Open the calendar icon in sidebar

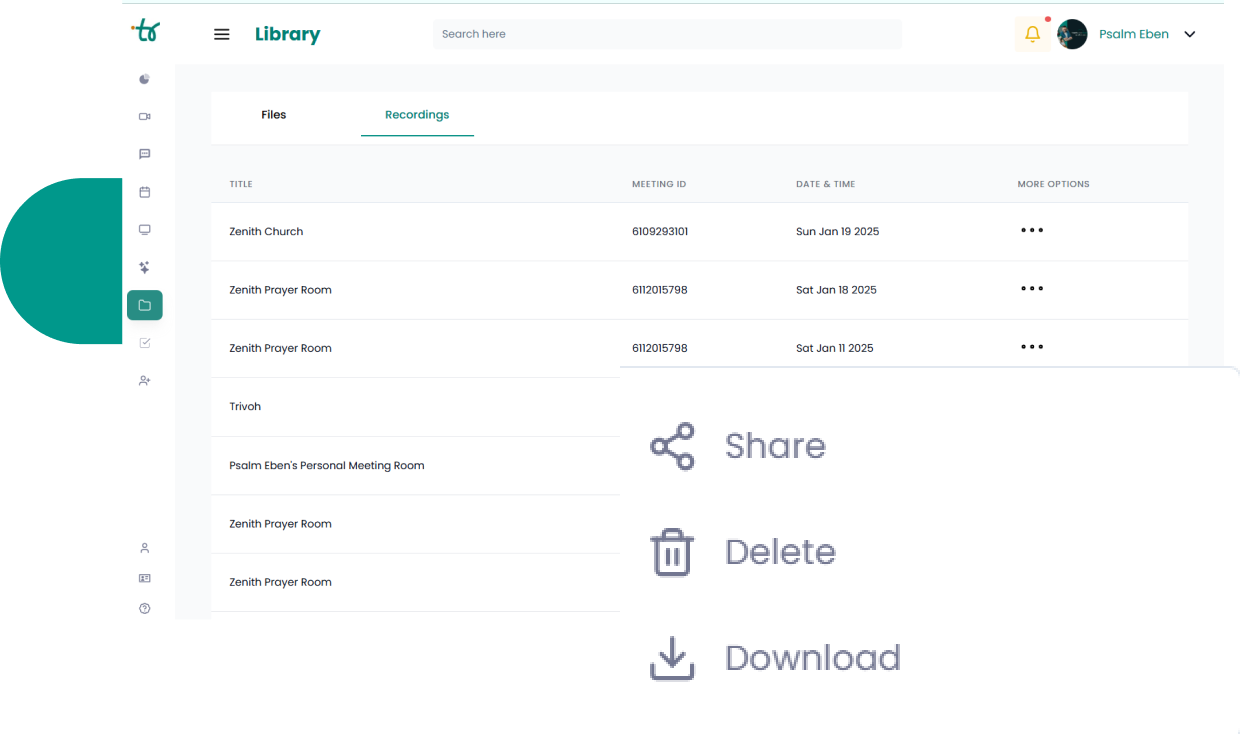point(145,192)
